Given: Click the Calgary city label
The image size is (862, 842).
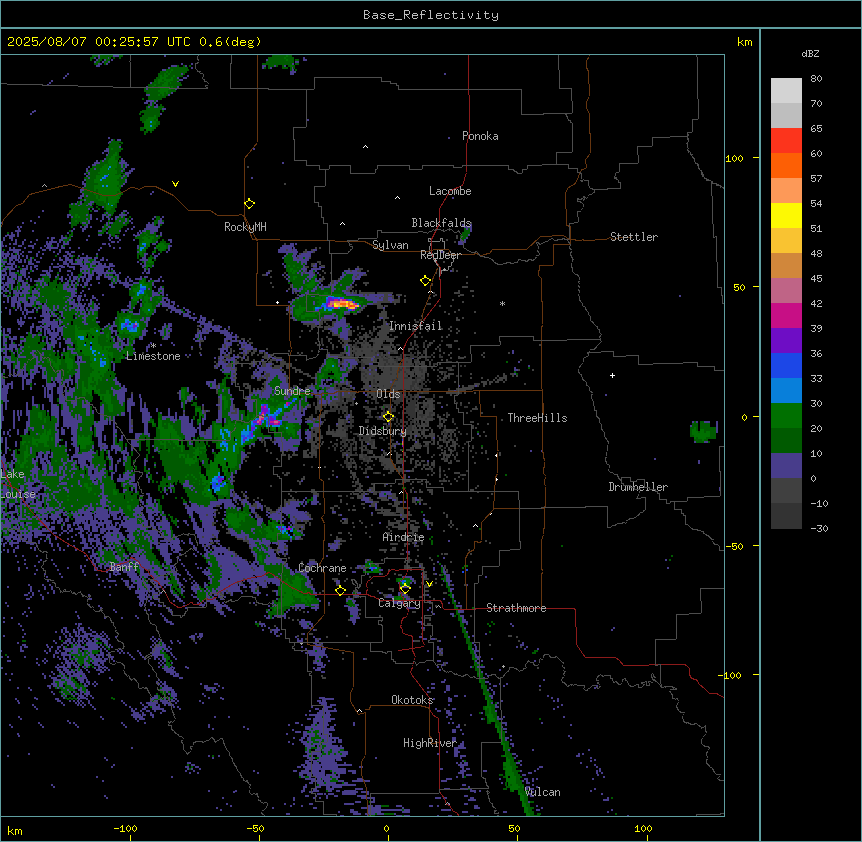Looking at the screenshot, I should coord(399,603).
